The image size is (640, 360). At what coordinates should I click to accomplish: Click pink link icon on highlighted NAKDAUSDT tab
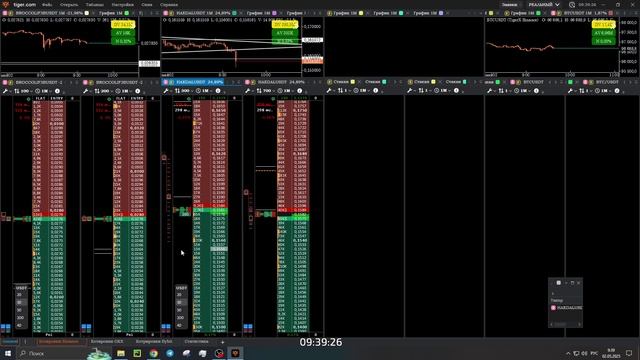(x=166, y=82)
